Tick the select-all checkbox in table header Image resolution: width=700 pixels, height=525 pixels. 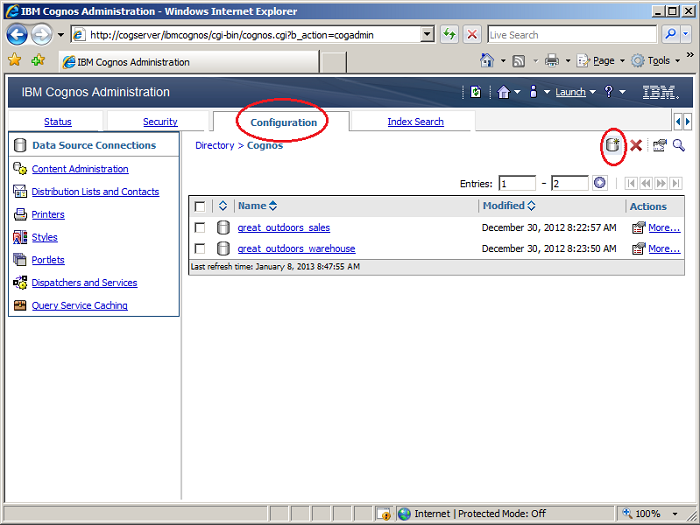tap(200, 206)
